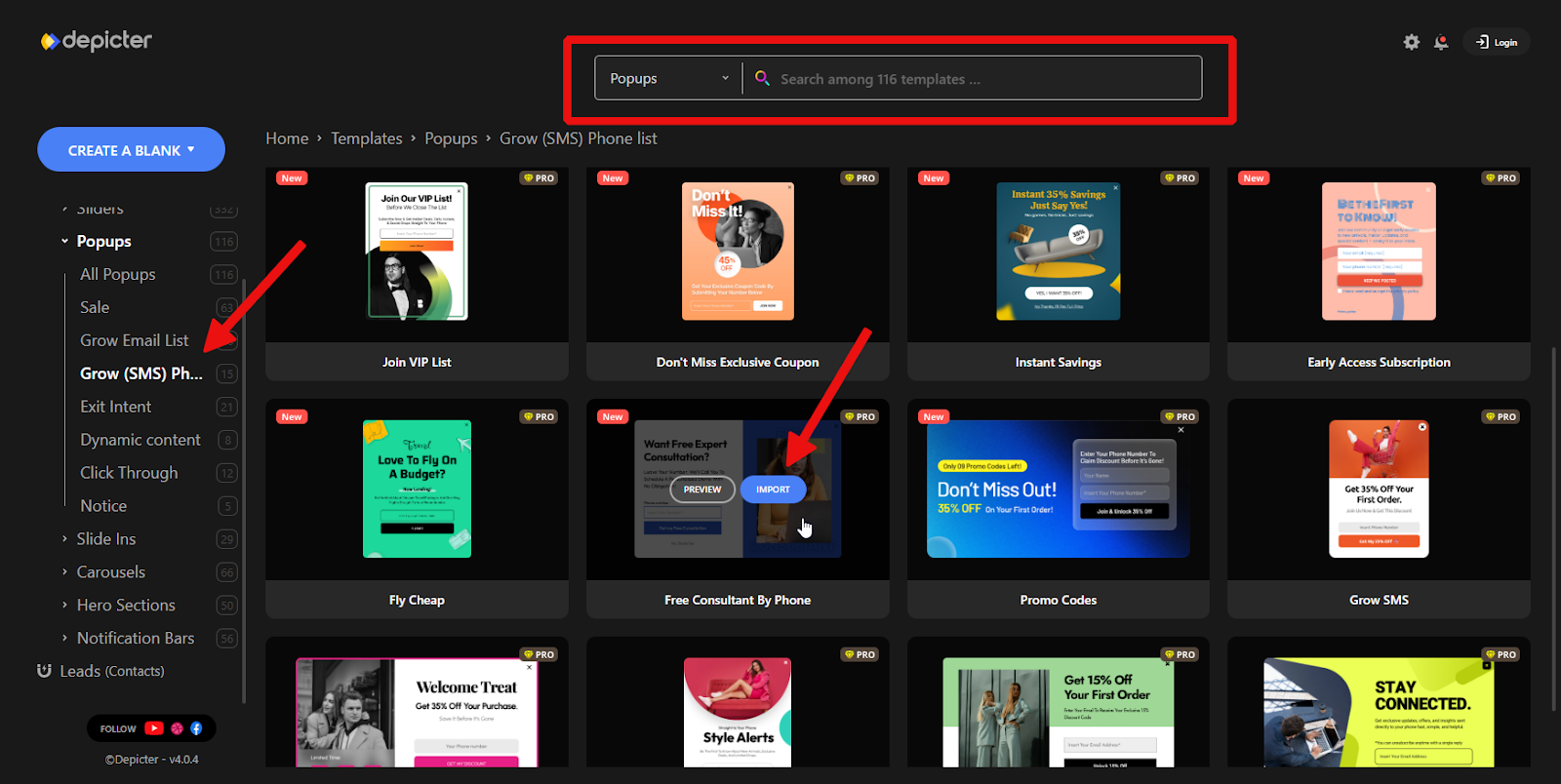Open the notifications bell icon
The width and height of the screenshot is (1561, 784).
pyautogui.click(x=1441, y=42)
